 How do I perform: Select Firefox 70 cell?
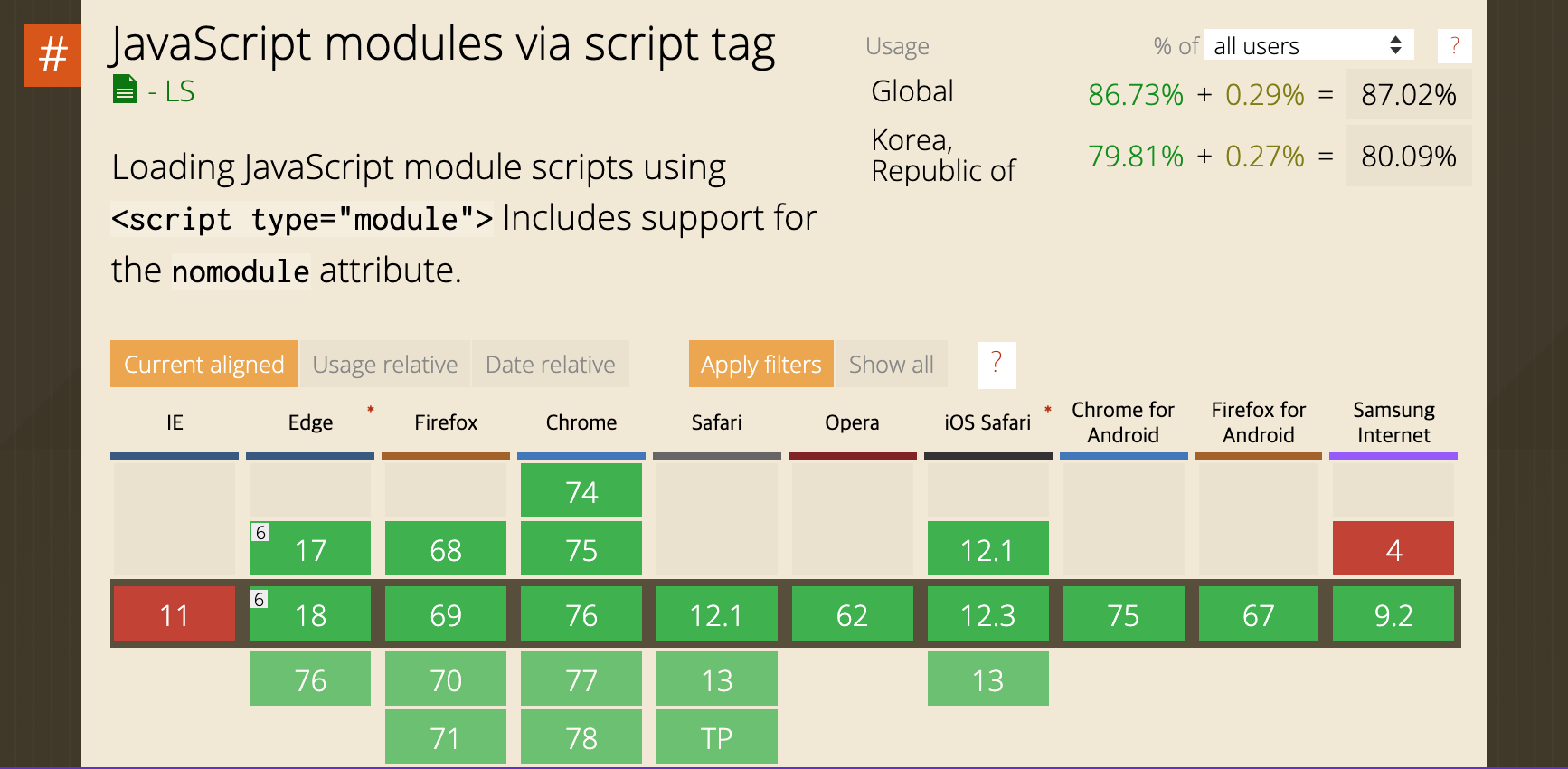pos(446,679)
